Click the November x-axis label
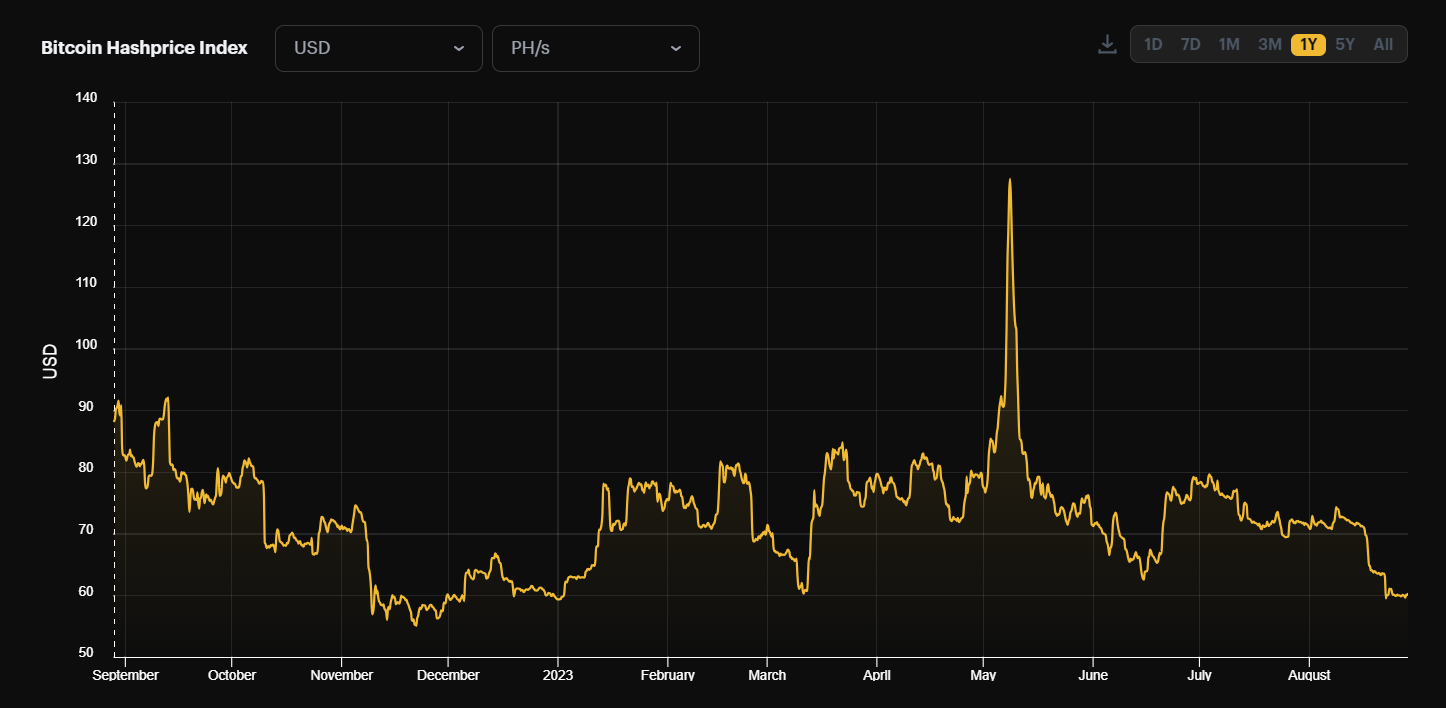Image resolution: width=1446 pixels, height=708 pixels. tap(342, 675)
